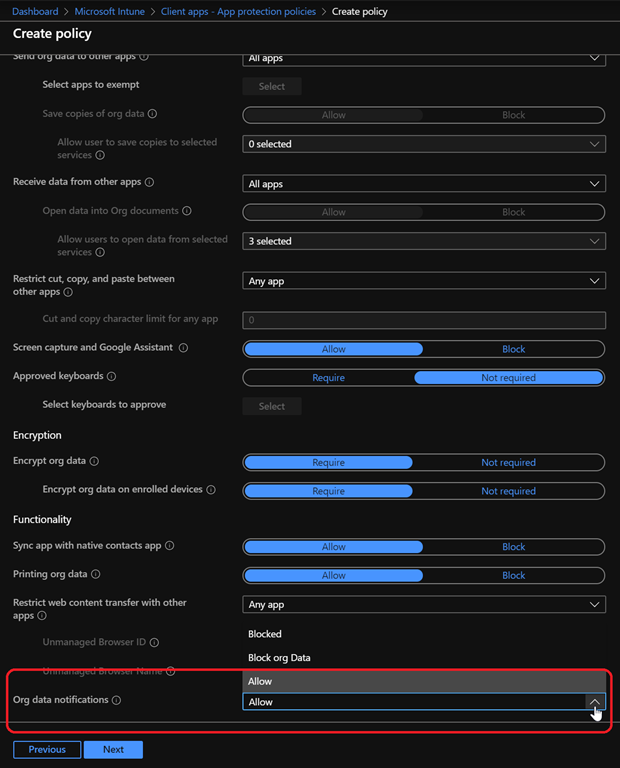The width and height of the screenshot is (620, 768).
Task: Set Screen capture and Google Assistant to Block
Action: pyautogui.click(x=513, y=349)
